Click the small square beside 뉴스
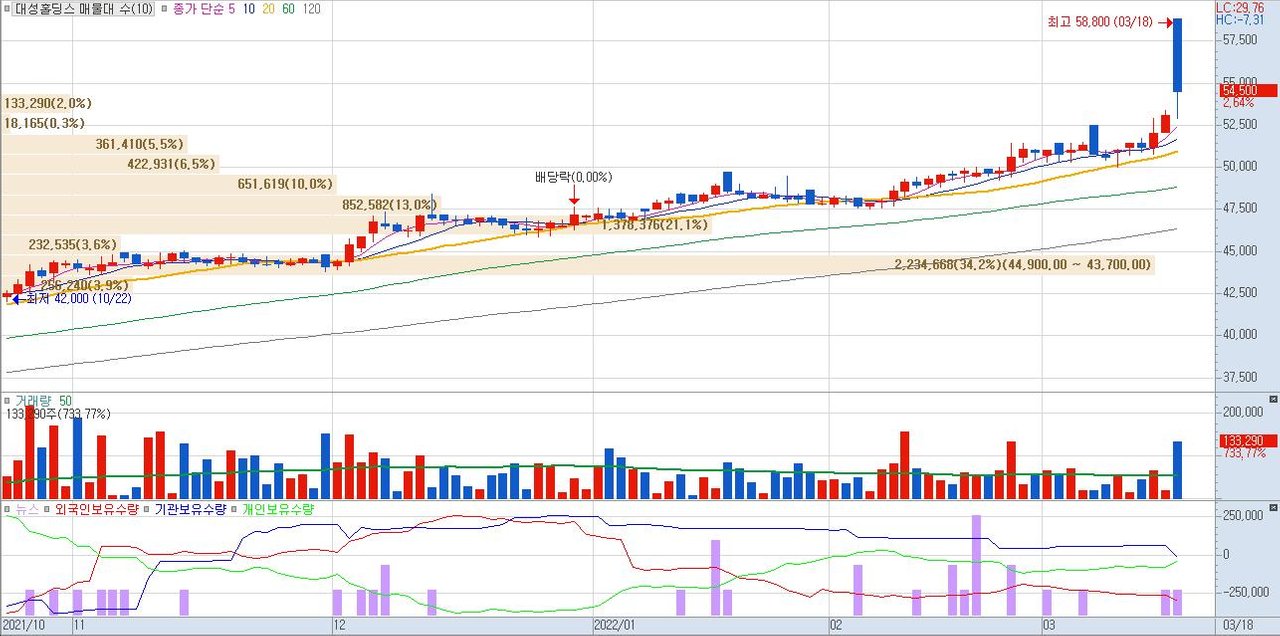This screenshot has width=1280, height=636. (7, 509)
